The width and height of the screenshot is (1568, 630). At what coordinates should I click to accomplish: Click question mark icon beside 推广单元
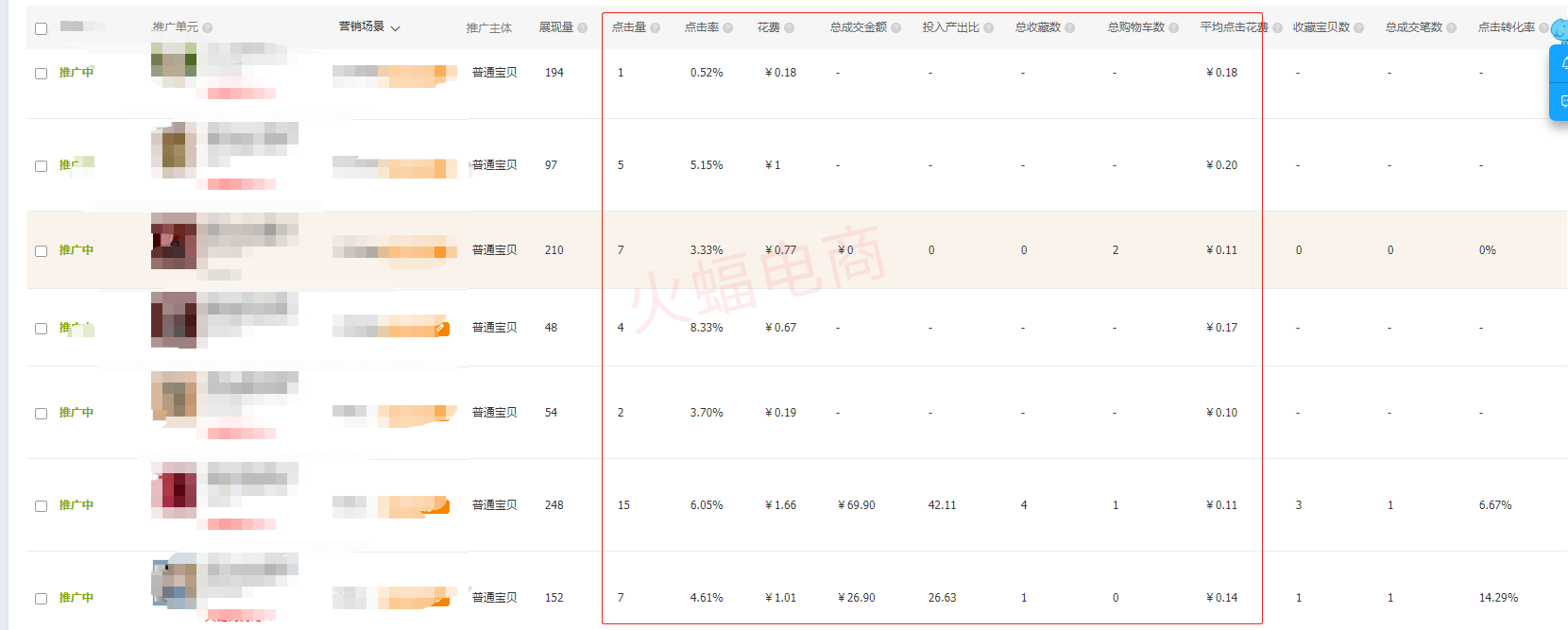[208, 28]
